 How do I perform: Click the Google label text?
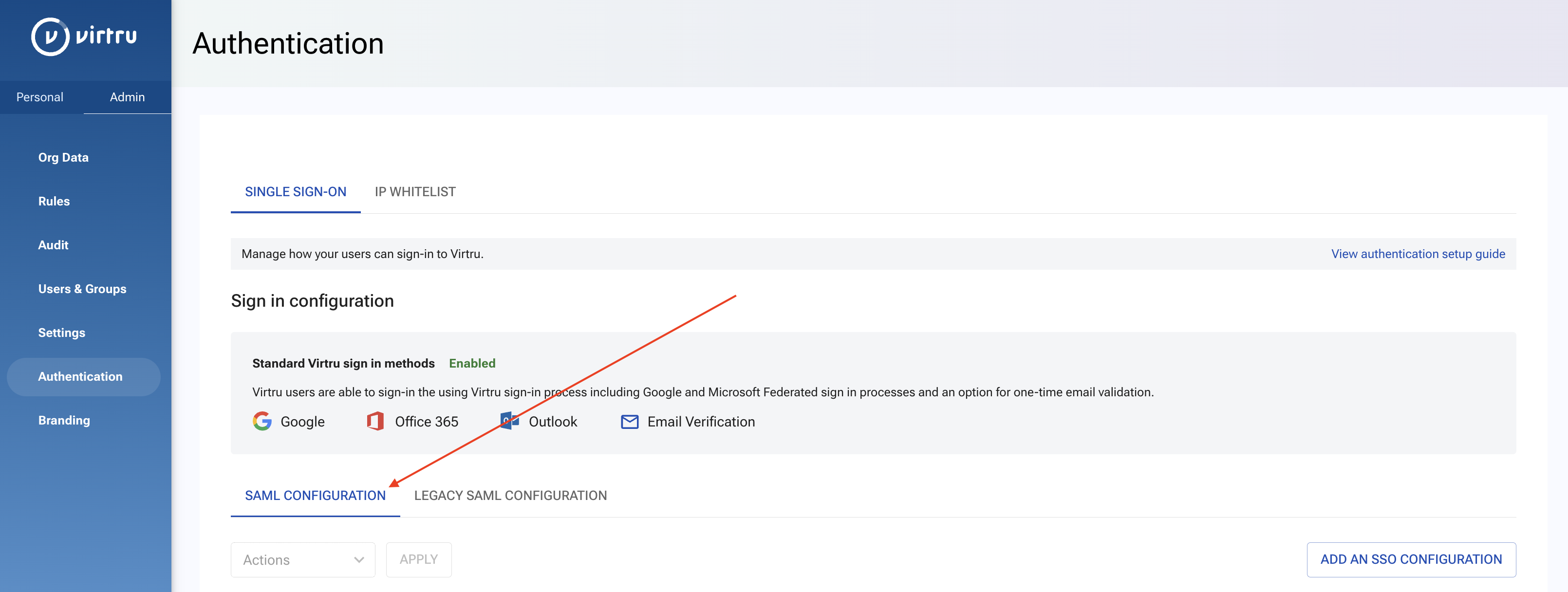click(x=302, y=422)
